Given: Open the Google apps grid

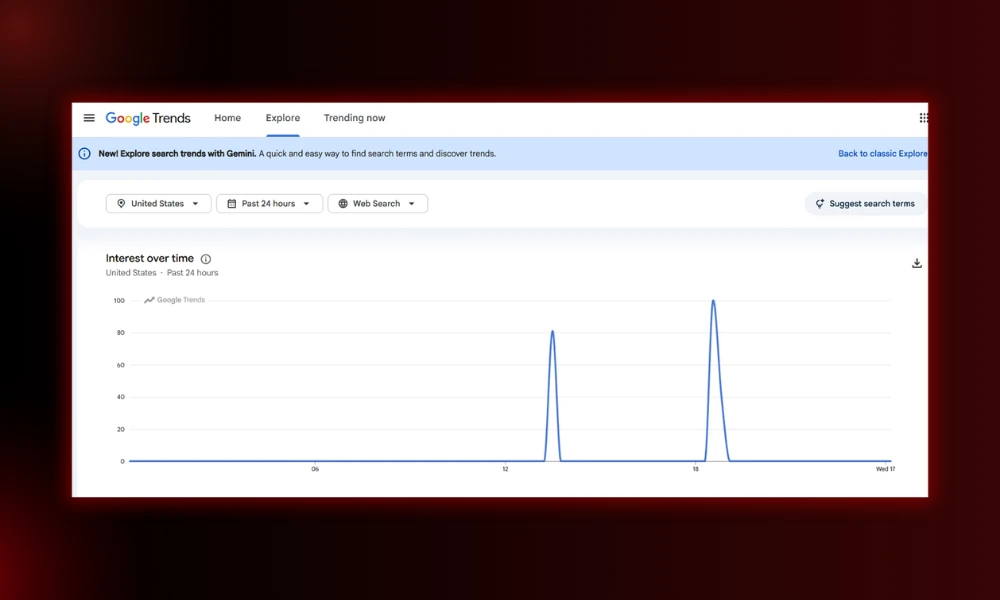Looking at the screenshot, I should (x=923, y=118).
